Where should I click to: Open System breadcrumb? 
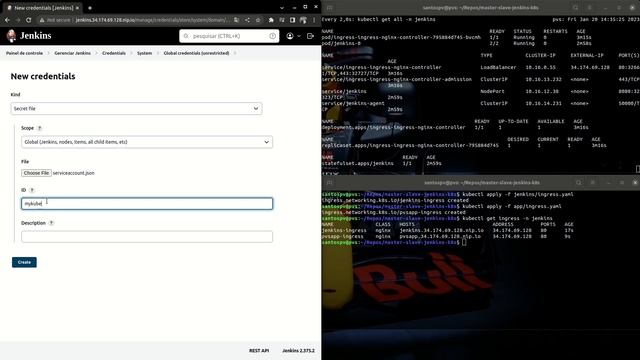coord(144,53)
